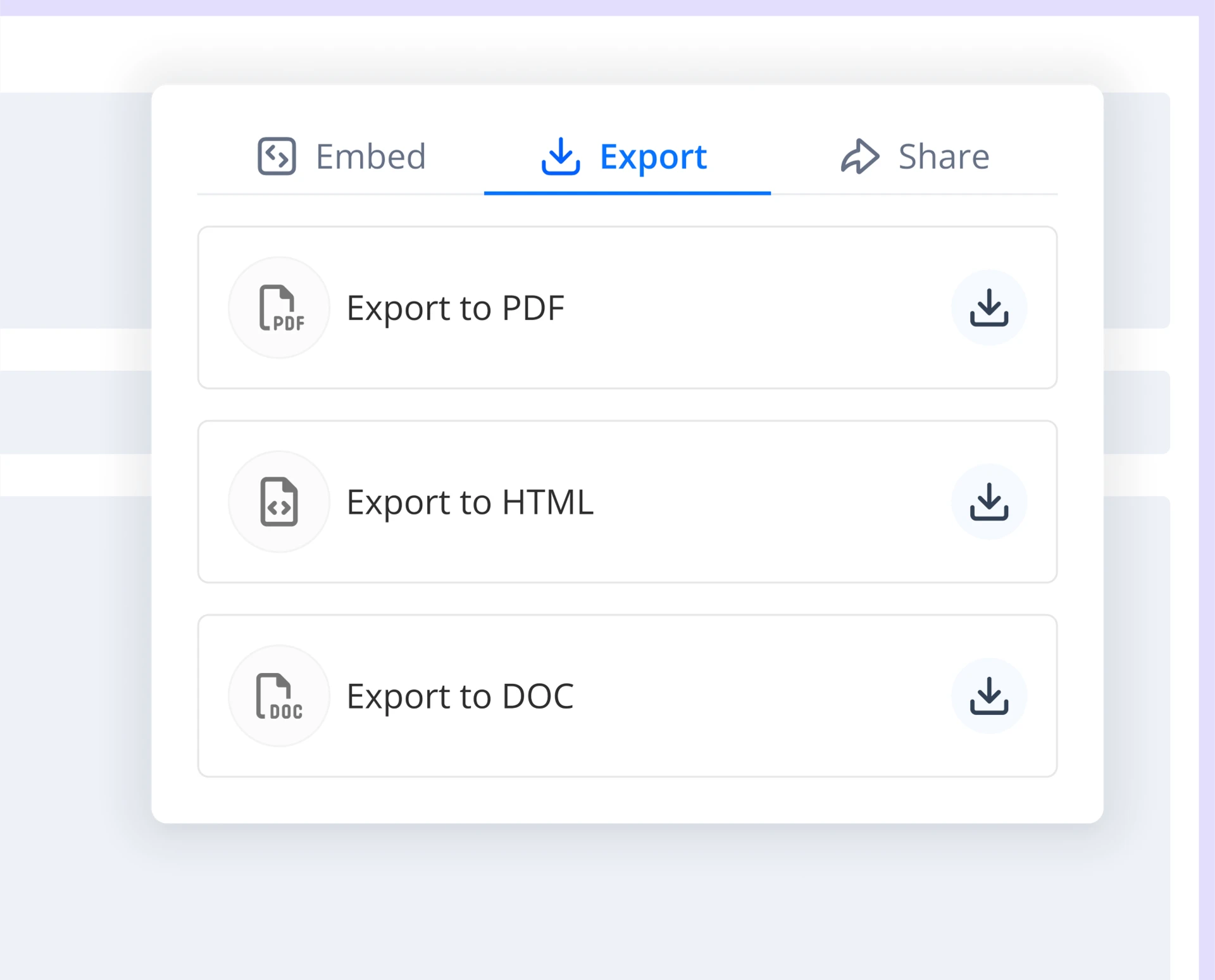Viewport: 1215px width, 980px height.
Task: Click the Export to PDF label text
Action: click(456, 308)
